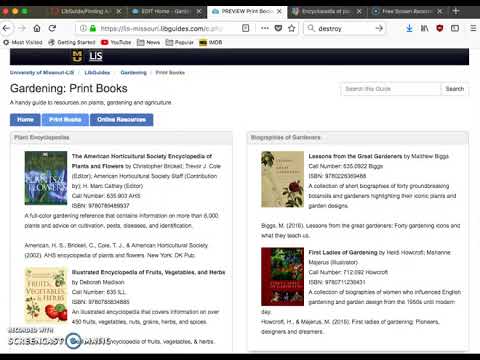Viewport: 480px width, 360px height.
Task: Open the YouTube bookmark
Action: point(116,42)
